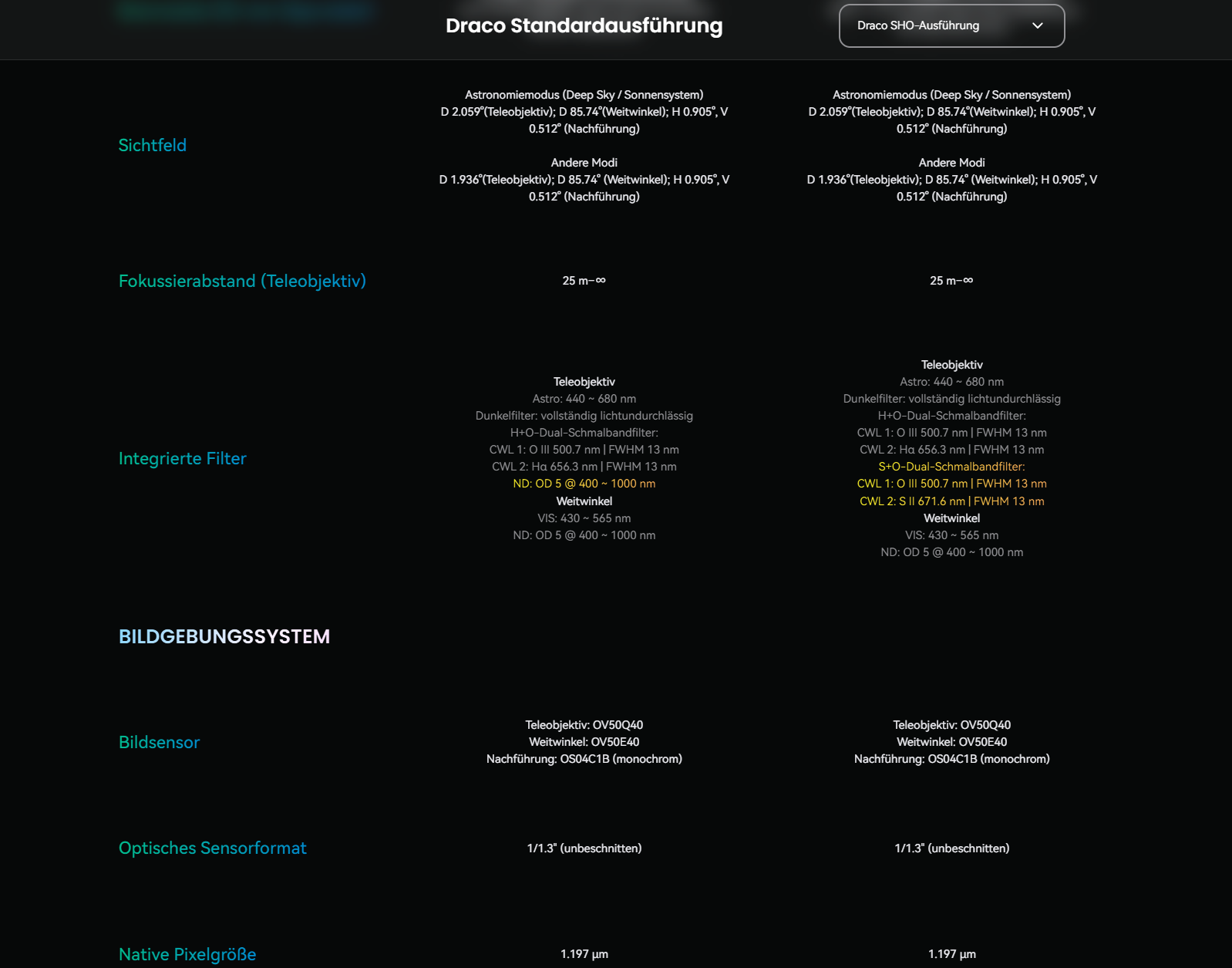The height and width of the screenshot is (968, 1232).
Task: Click Andere Modi in the Standardausführung column
Action: click(x=584, y=163)
